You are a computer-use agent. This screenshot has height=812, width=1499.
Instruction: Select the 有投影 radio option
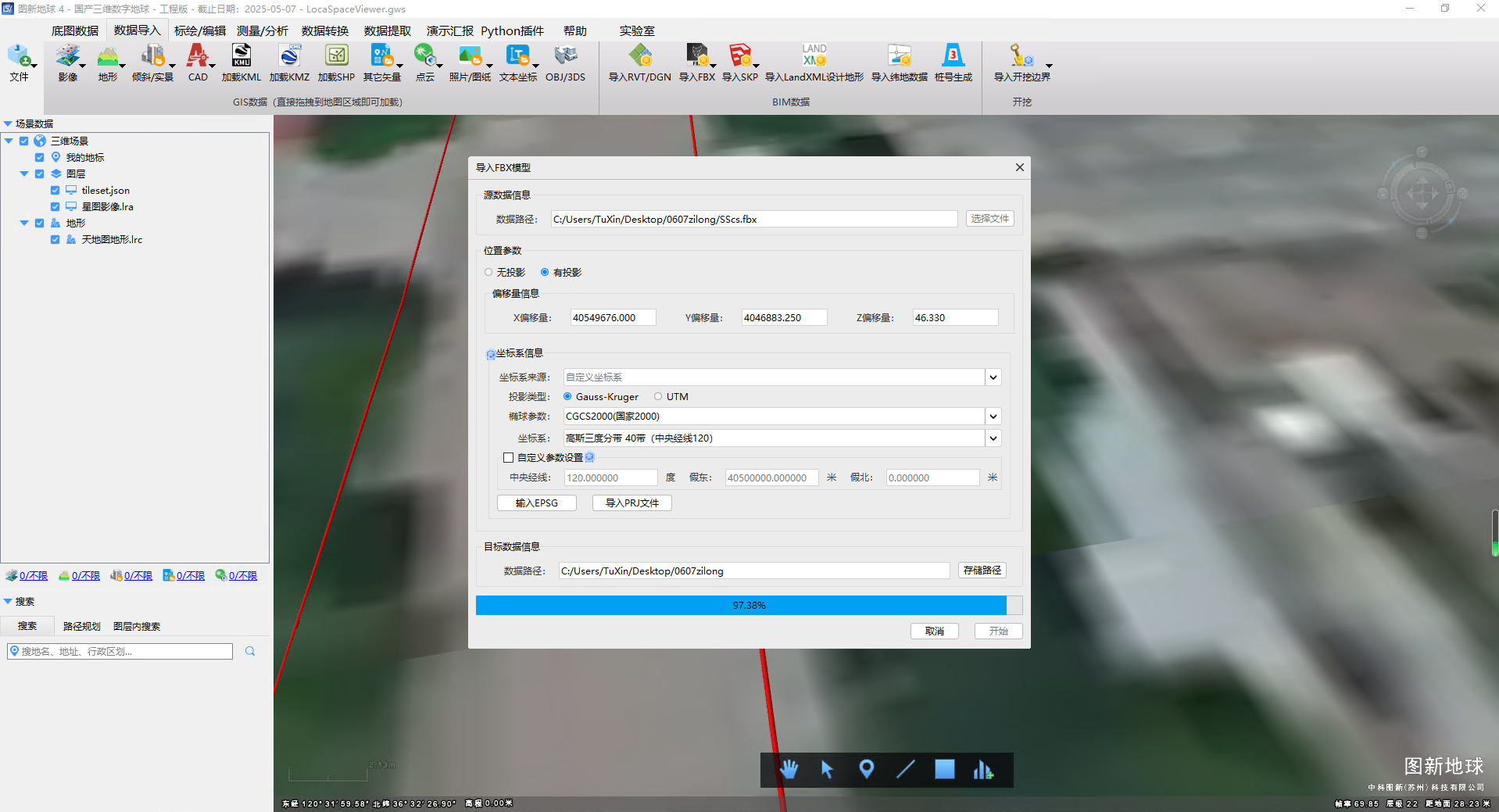560,272
